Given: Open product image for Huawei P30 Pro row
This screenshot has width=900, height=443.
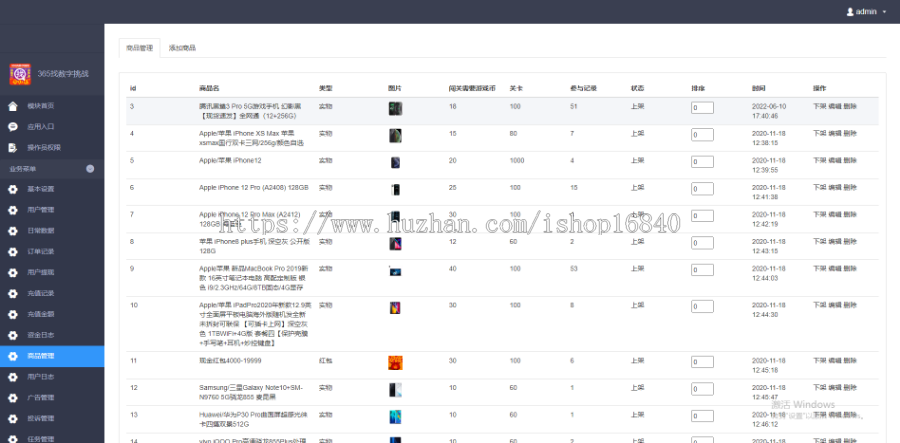Looking at the screenshot, I should click(x=395, y=417).
